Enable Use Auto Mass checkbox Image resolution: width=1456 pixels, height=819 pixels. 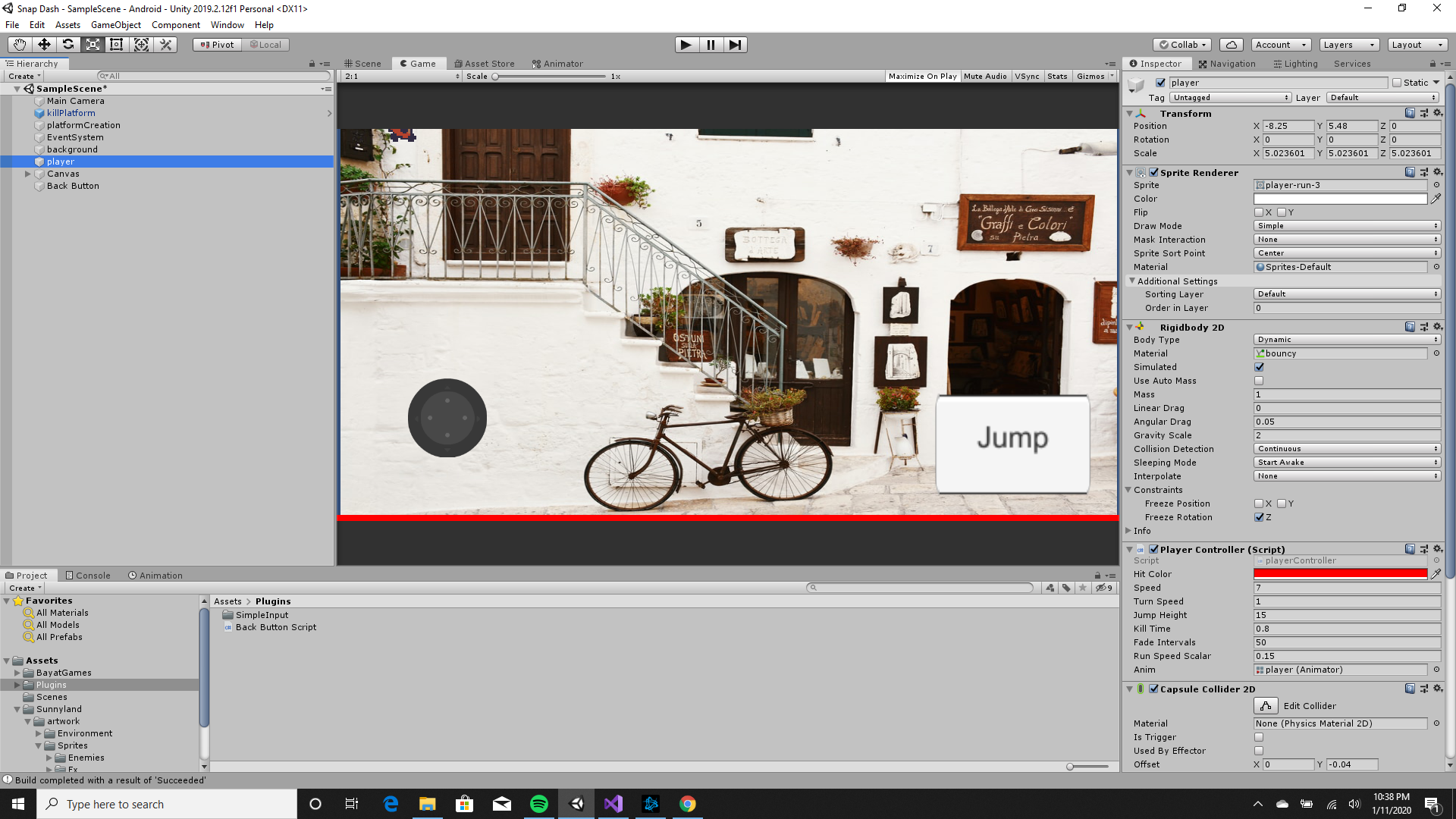pyautogui.click(x=1259, y=381)
